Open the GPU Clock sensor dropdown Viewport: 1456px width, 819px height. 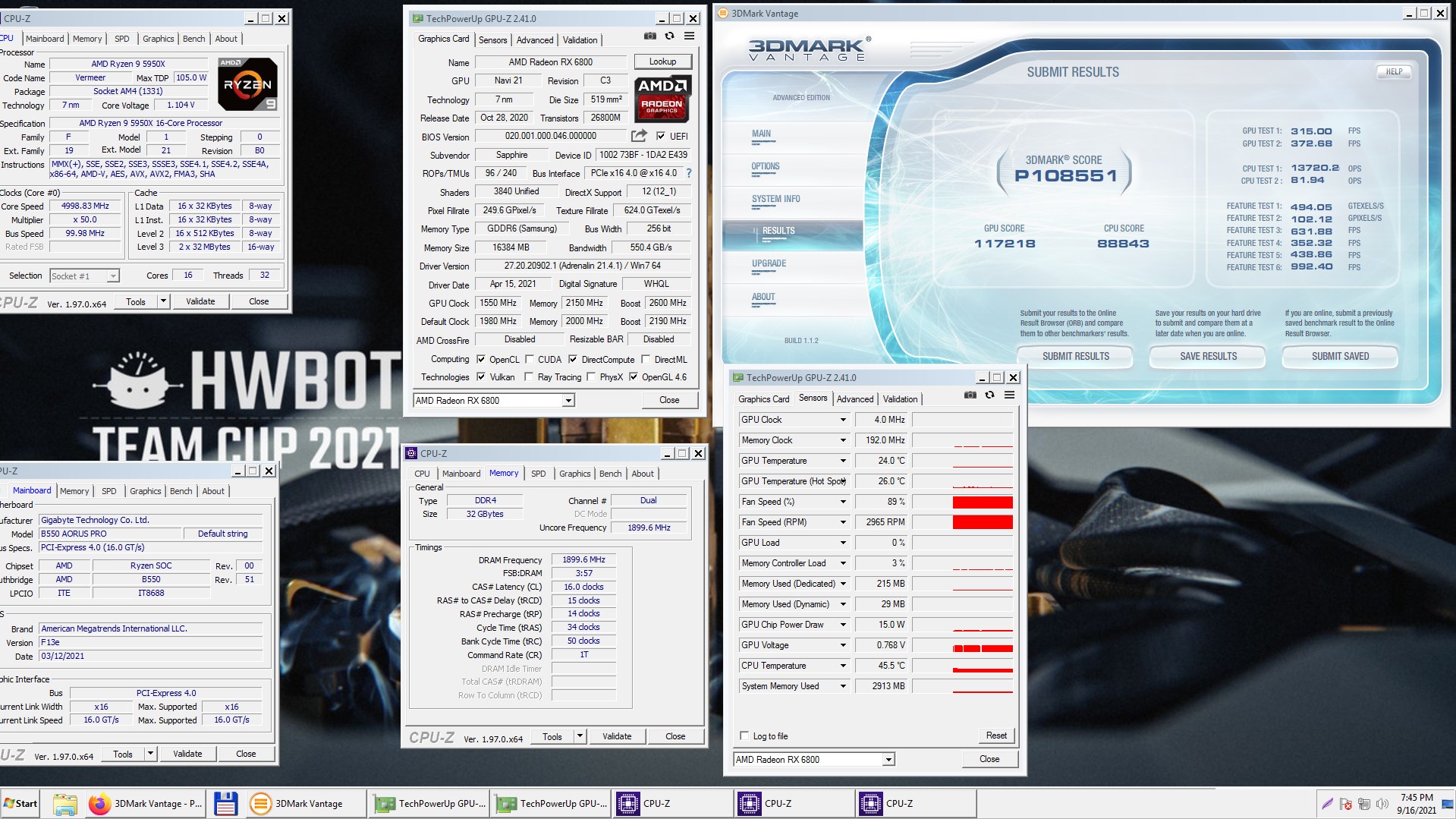(842, 420)
